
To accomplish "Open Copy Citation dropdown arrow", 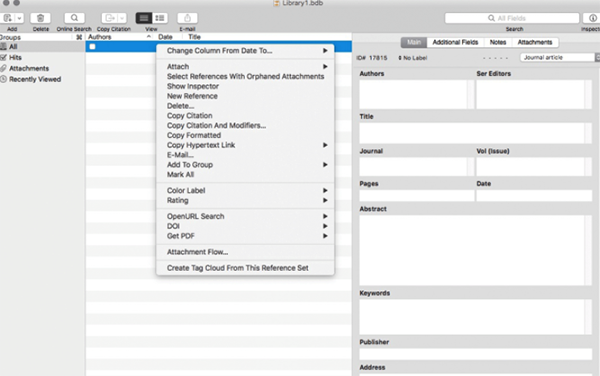I will pyautogui.click(x=122, y=18).
